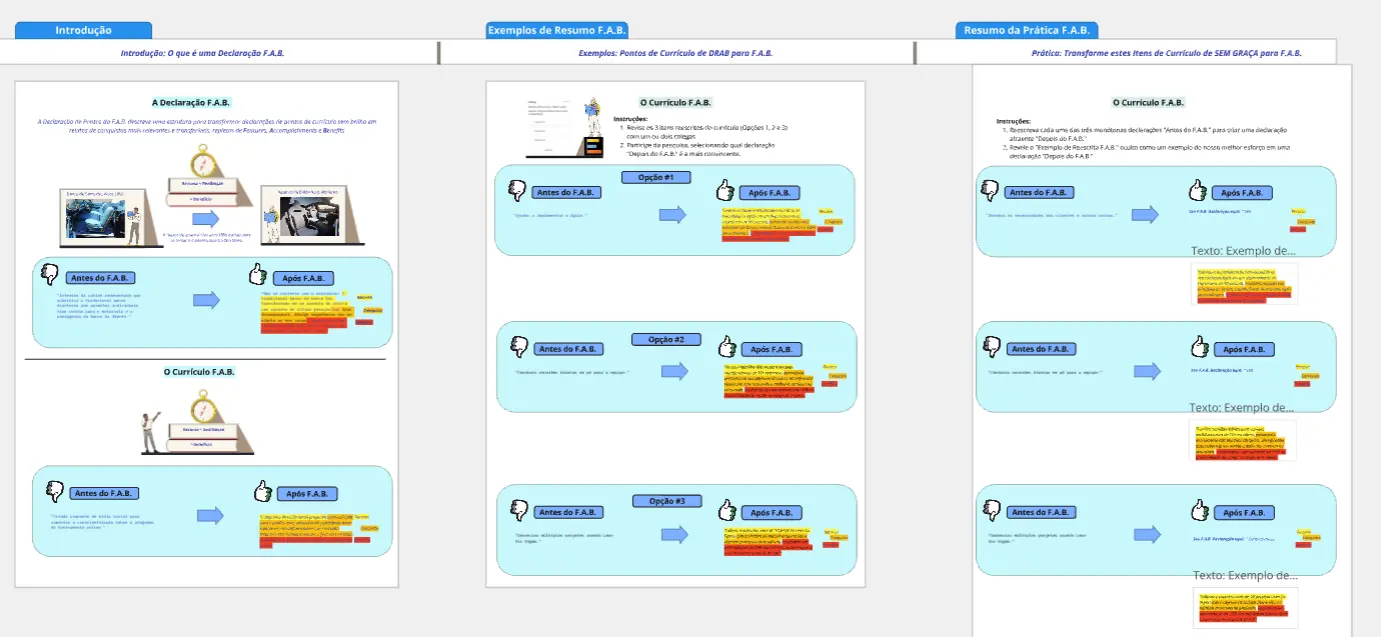The image size is (1381, 637).
Task: Select the Opção #3 label
Action: point(667,501)
